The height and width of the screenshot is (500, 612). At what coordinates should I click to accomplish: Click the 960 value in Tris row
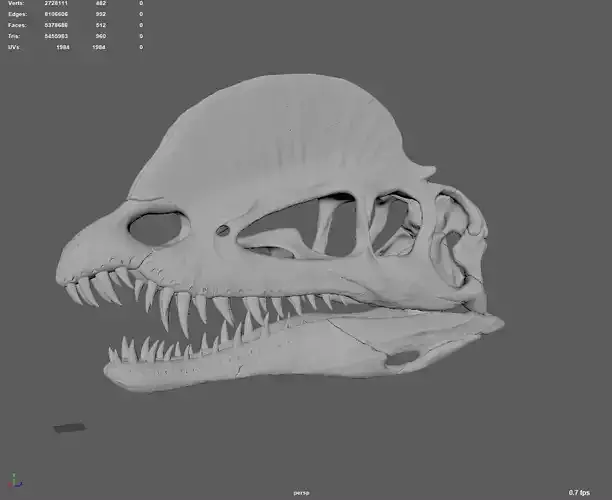pos(101,36)
